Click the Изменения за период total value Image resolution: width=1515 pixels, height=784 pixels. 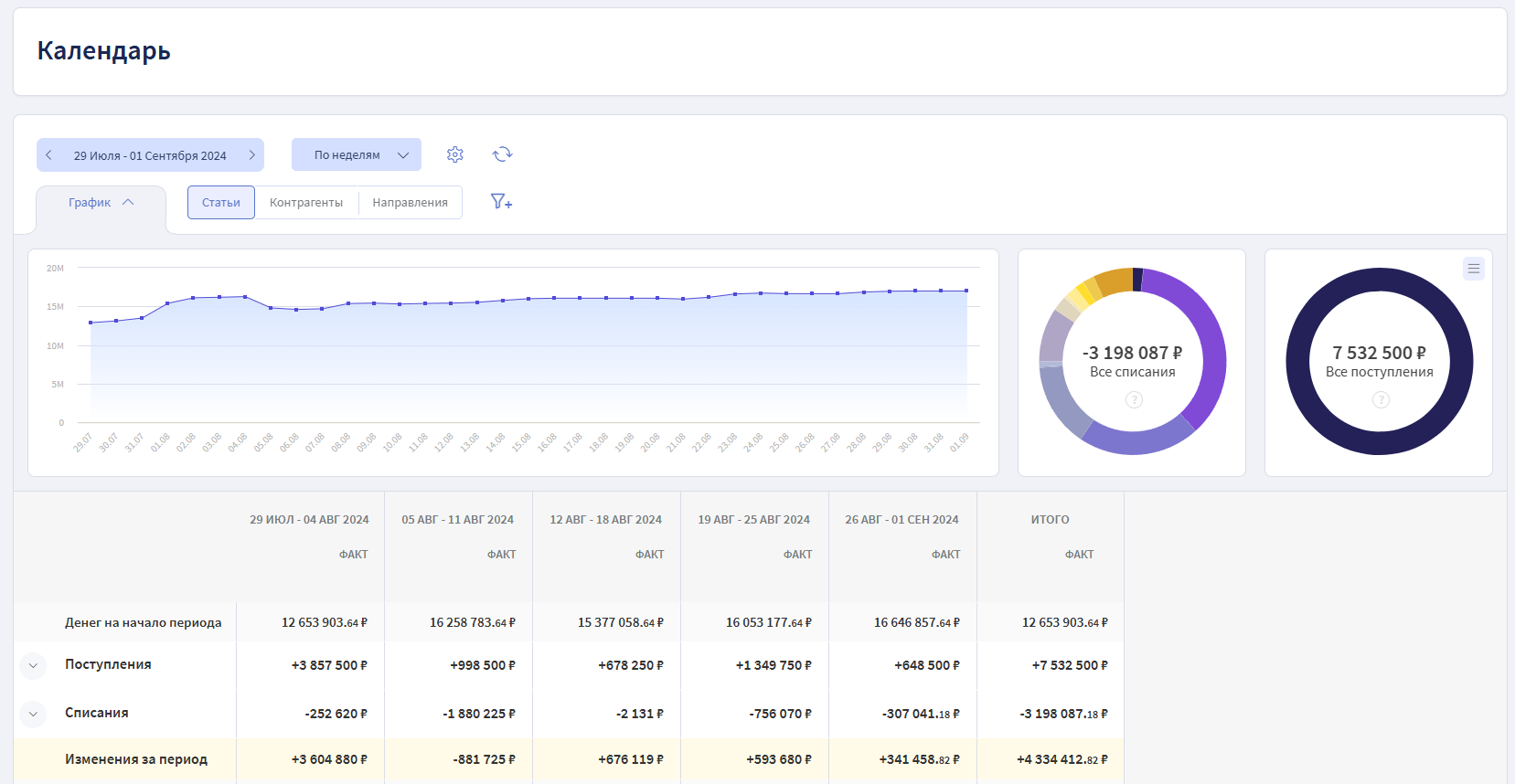pyautogui.click(x=1062, y=759)
